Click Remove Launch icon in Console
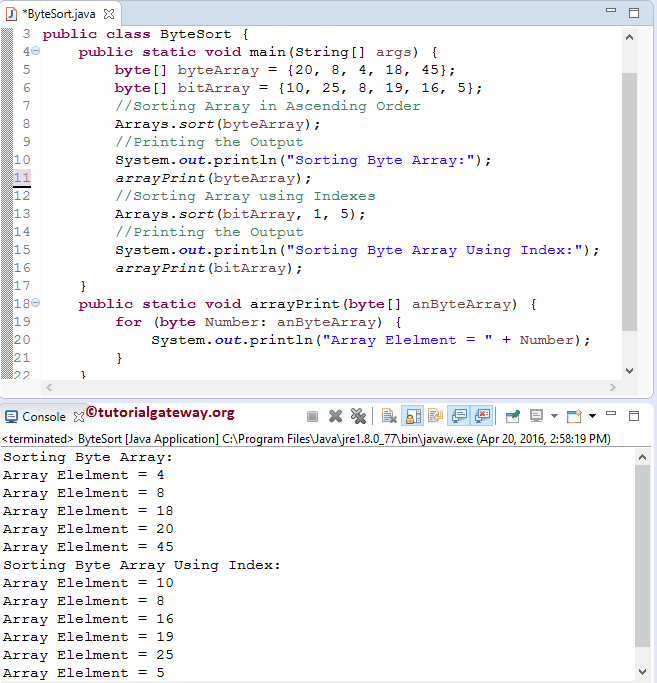The width and height of the screenshot is (657, 683). 335,416
